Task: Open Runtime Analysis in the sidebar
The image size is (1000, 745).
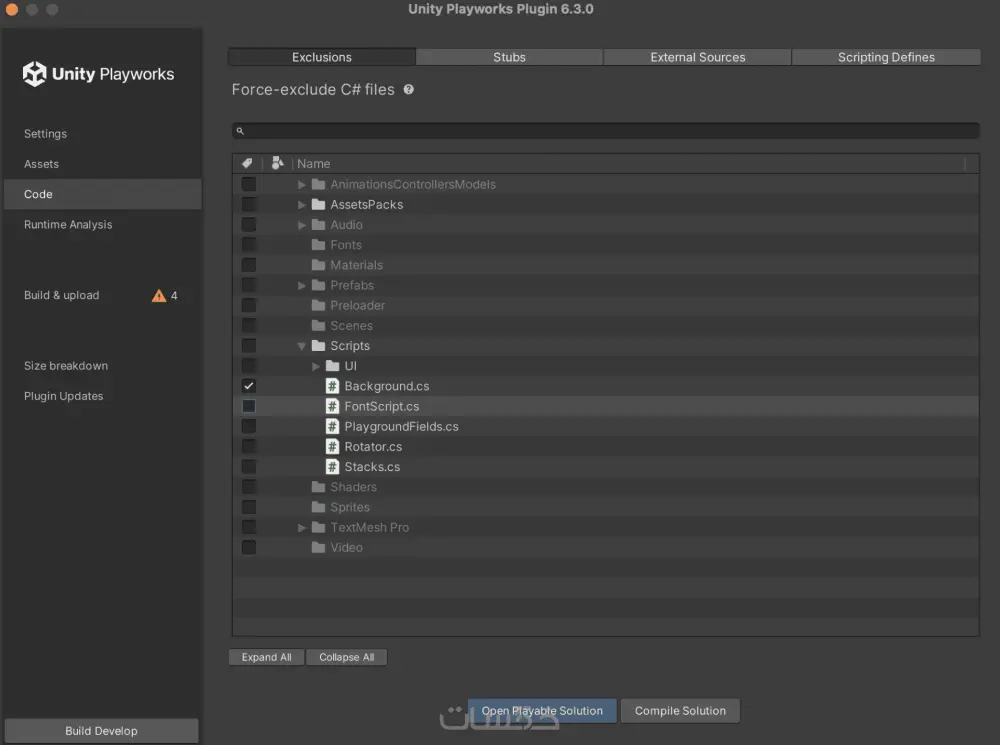Action: [102, 225]
